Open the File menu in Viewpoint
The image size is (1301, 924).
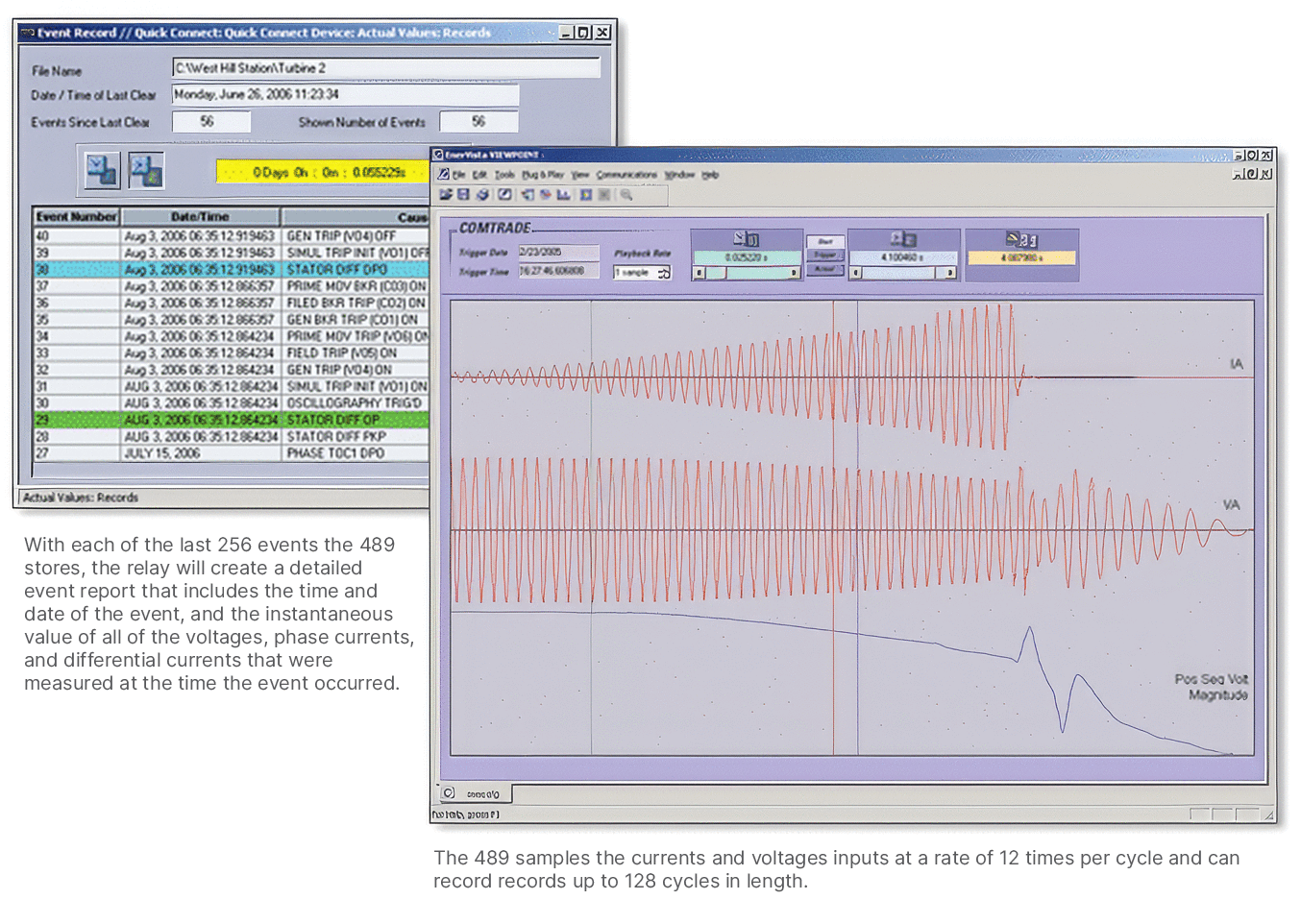click(459, 175)
